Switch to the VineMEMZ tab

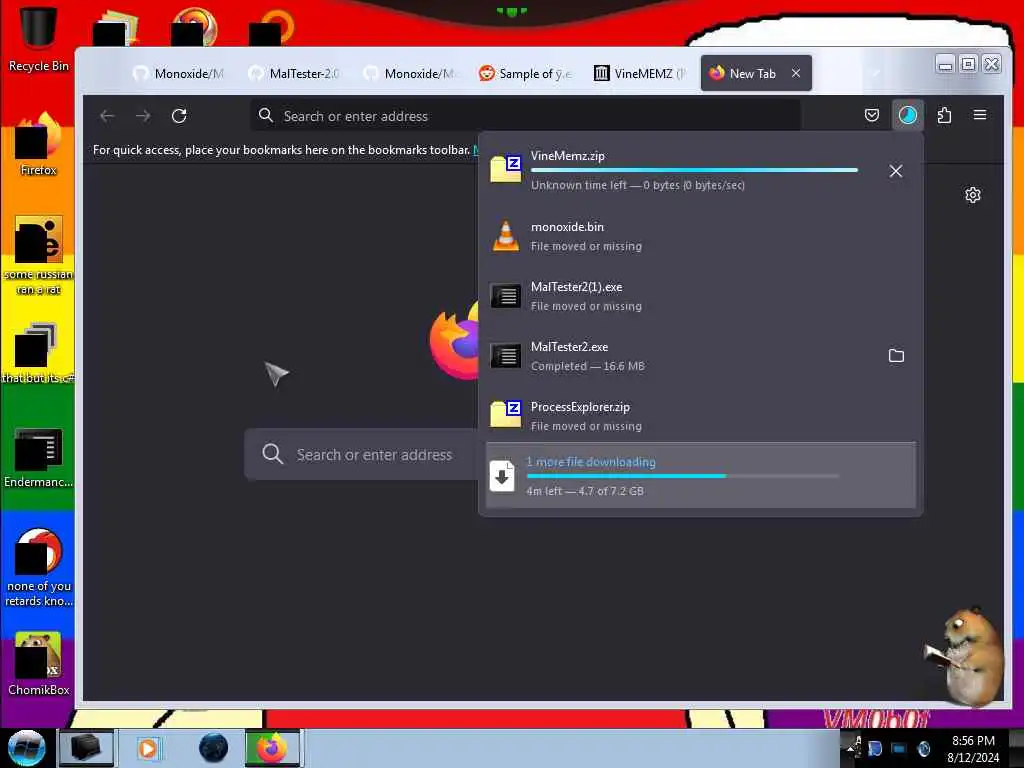click(x=639, y=74)
